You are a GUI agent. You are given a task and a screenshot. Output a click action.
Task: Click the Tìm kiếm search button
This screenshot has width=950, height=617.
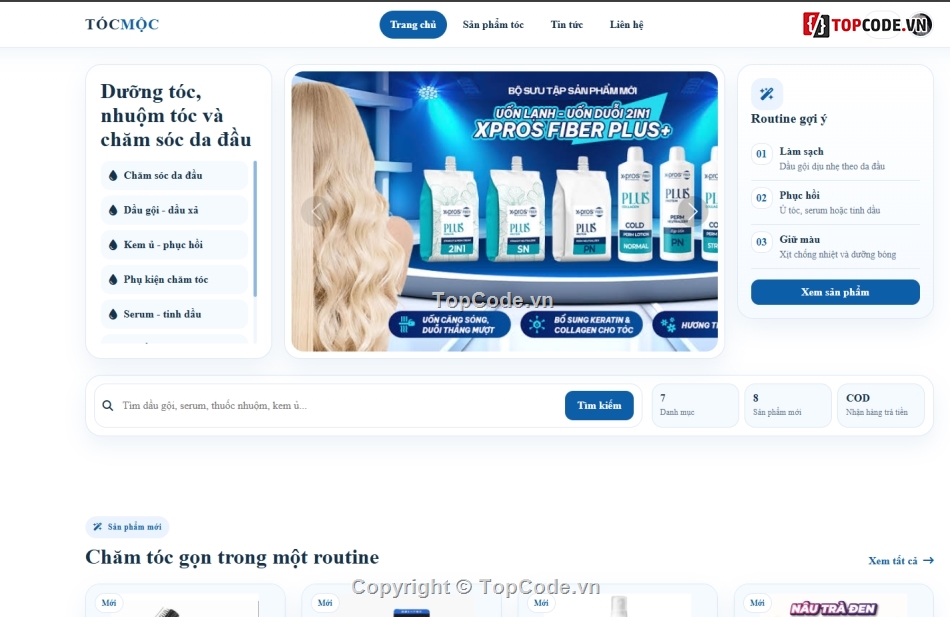click(x=599, y=405)
